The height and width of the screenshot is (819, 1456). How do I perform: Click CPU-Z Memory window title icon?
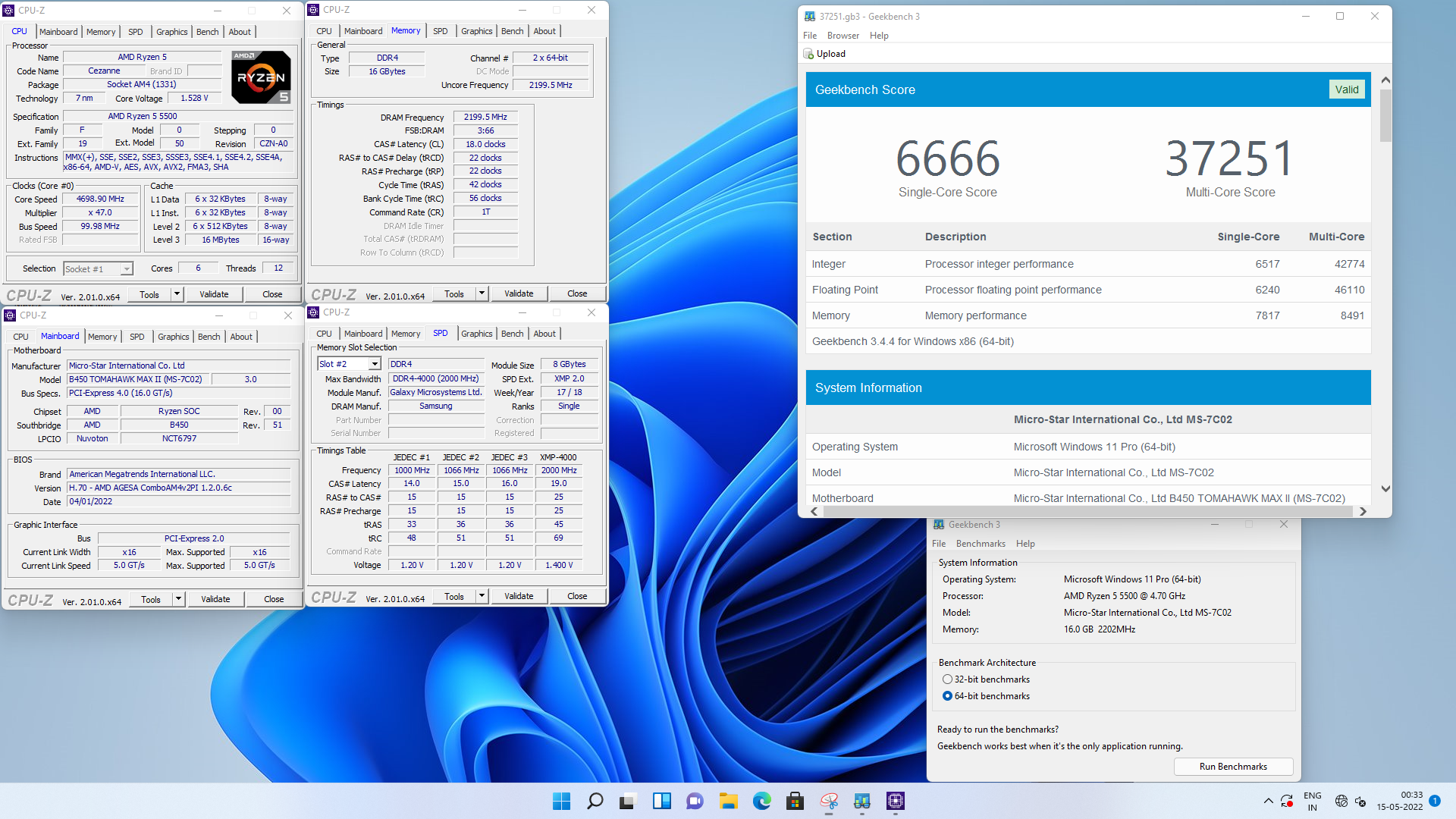point(313,9)
